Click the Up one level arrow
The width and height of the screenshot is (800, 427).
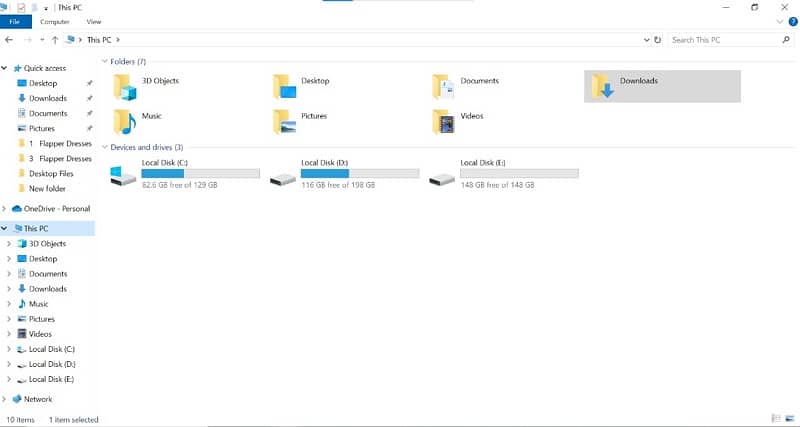54,40
